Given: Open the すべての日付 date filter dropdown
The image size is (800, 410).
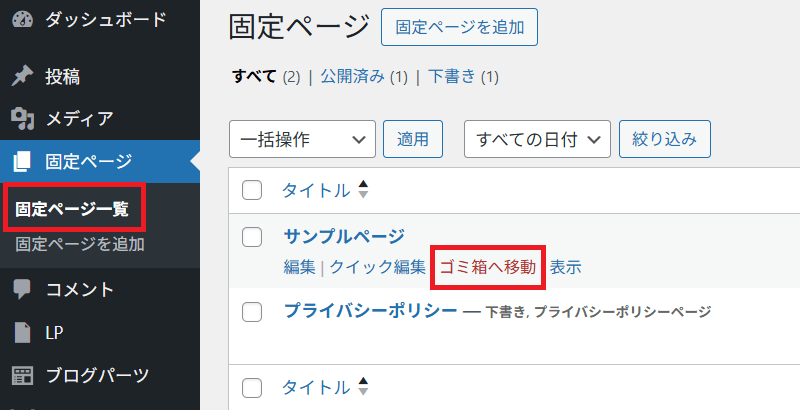Looking at the screenshot, I should click(x=537, y=139).
